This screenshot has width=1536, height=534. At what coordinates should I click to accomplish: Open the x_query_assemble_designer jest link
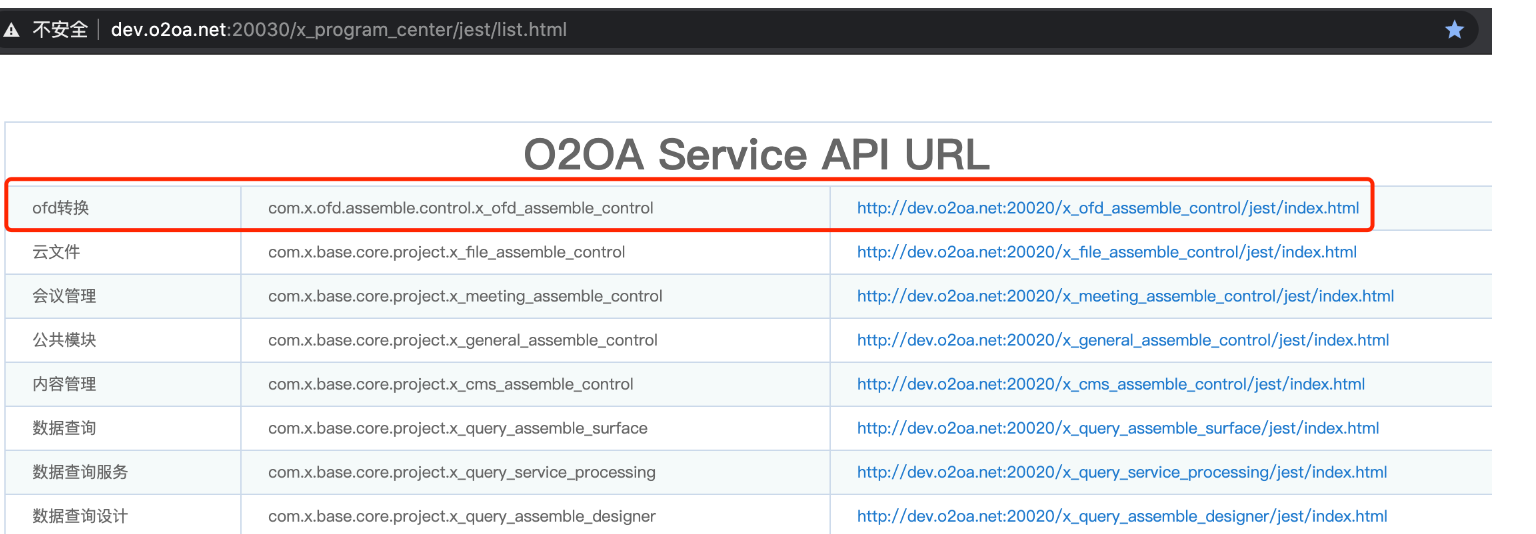point(1121,516)
